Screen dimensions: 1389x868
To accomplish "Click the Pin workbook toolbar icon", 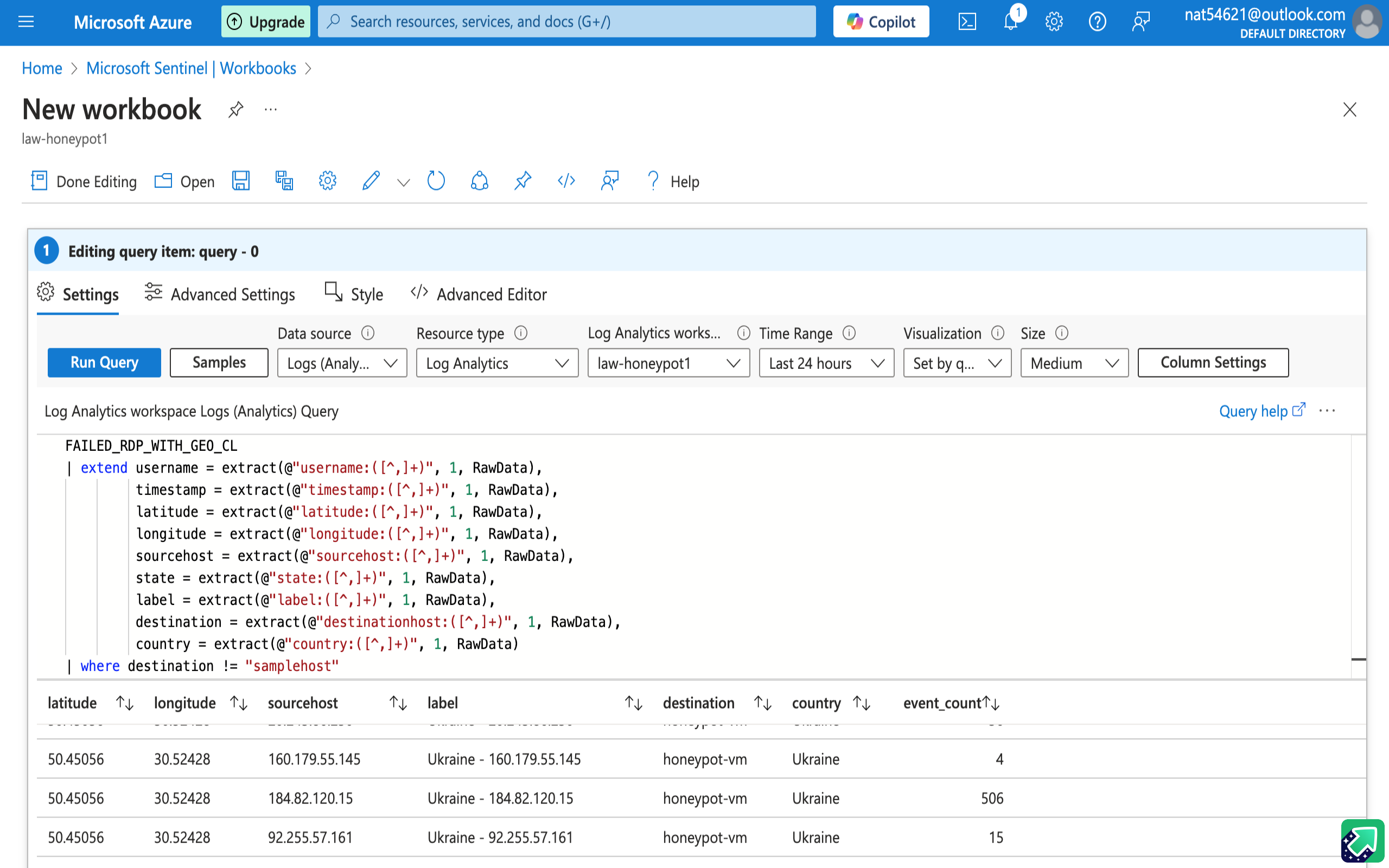I will pyautogui.click(x=523, y=181).
